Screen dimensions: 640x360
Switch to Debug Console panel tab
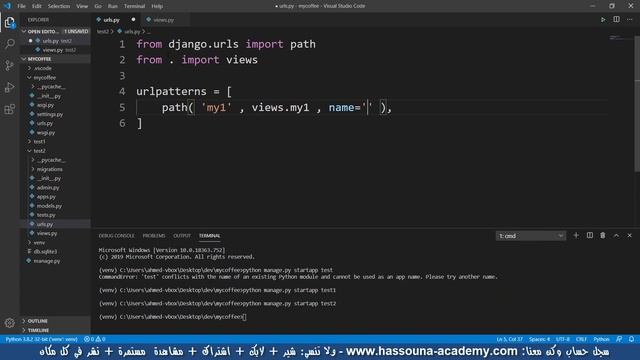116,236
